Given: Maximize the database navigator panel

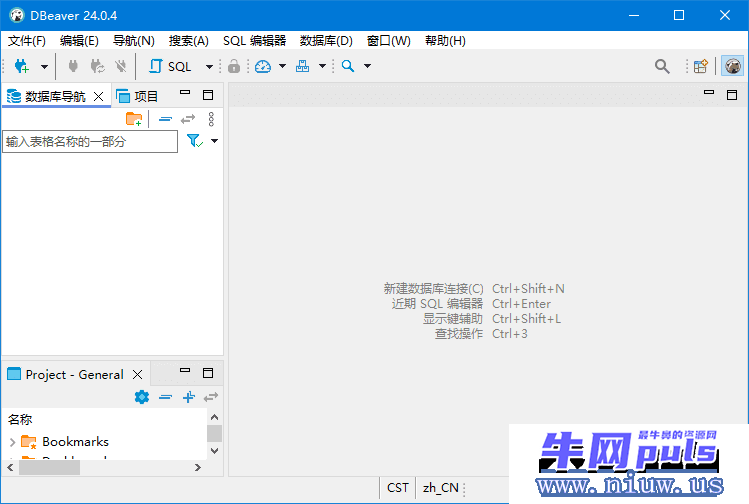Looking at the screenshot, I should (x=208, y=95).
